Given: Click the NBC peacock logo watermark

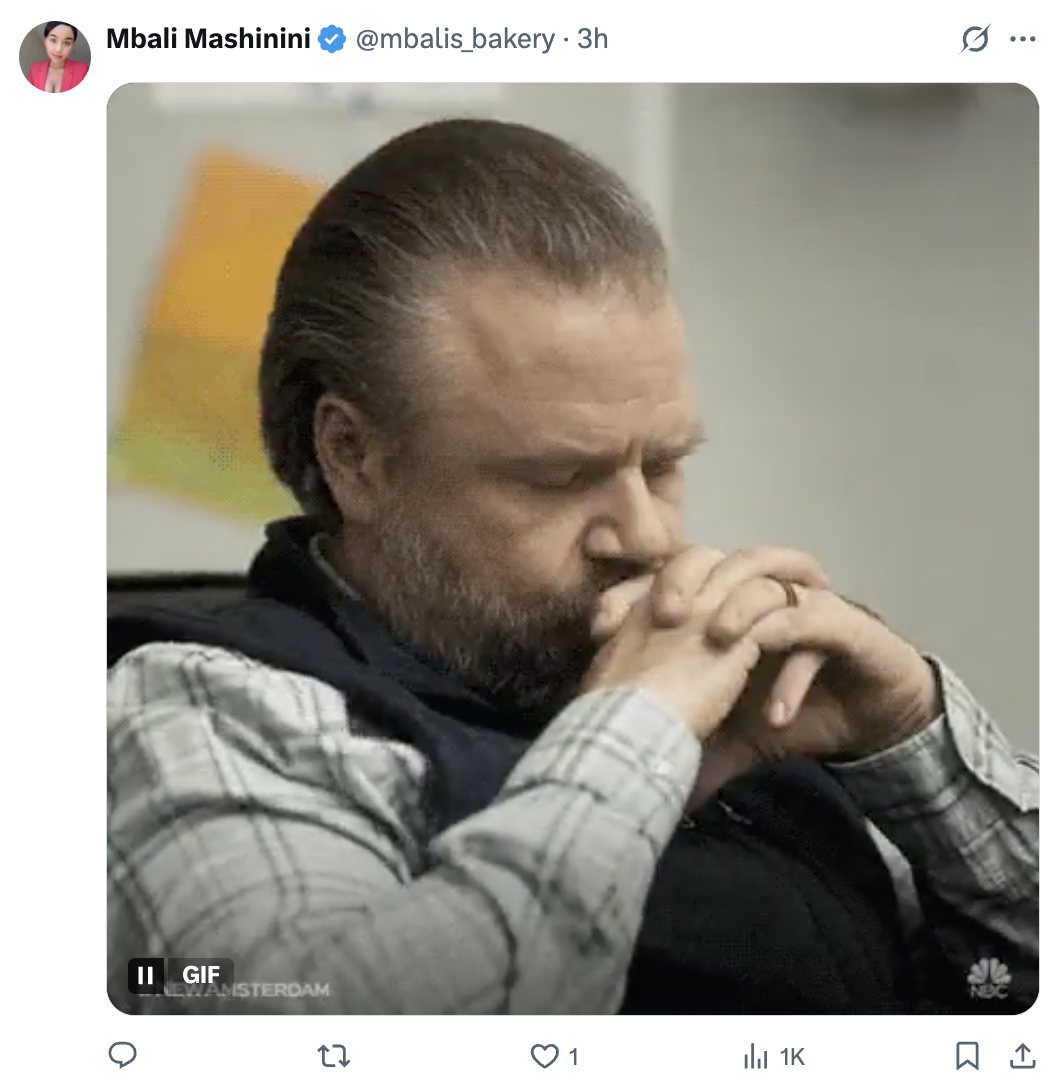Looking at the screenshot, I should [x=989, y=978].
